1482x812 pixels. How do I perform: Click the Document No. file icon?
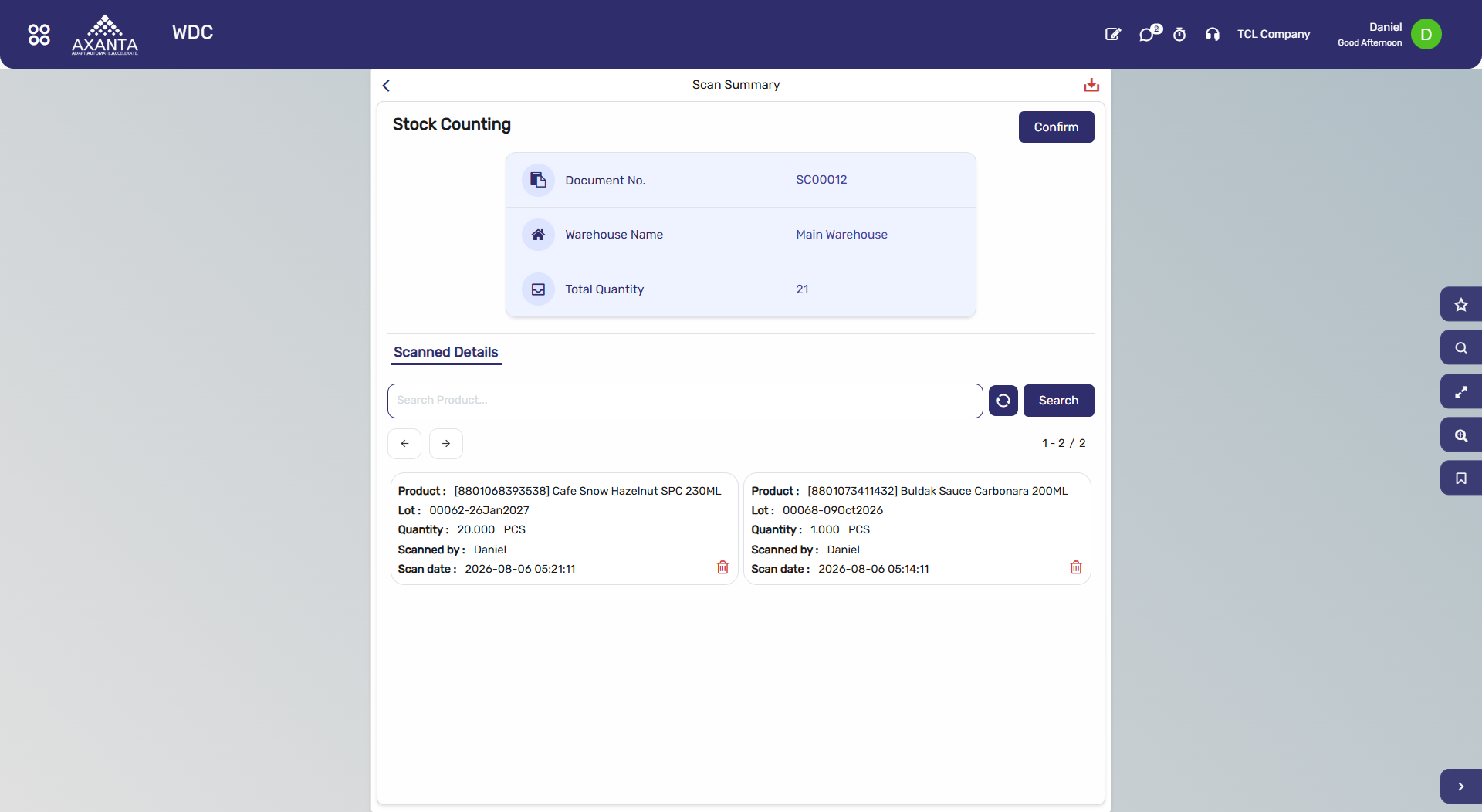(x=538, y=180)
